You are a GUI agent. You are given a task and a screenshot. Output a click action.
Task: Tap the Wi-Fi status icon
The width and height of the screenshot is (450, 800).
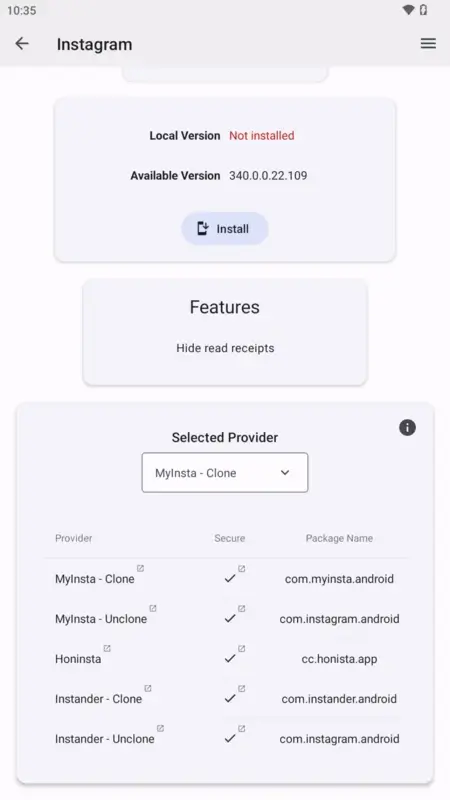coord(408,10)
